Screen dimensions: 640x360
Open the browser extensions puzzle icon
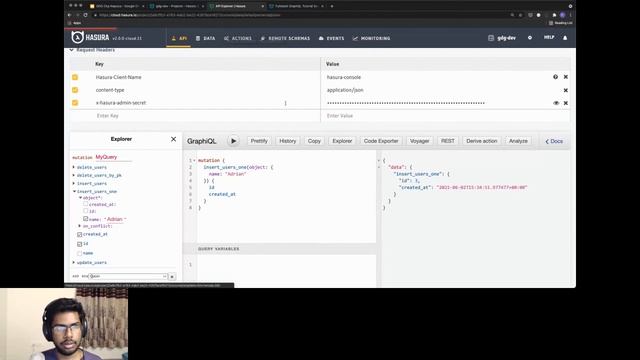click(x=554, y=15)
